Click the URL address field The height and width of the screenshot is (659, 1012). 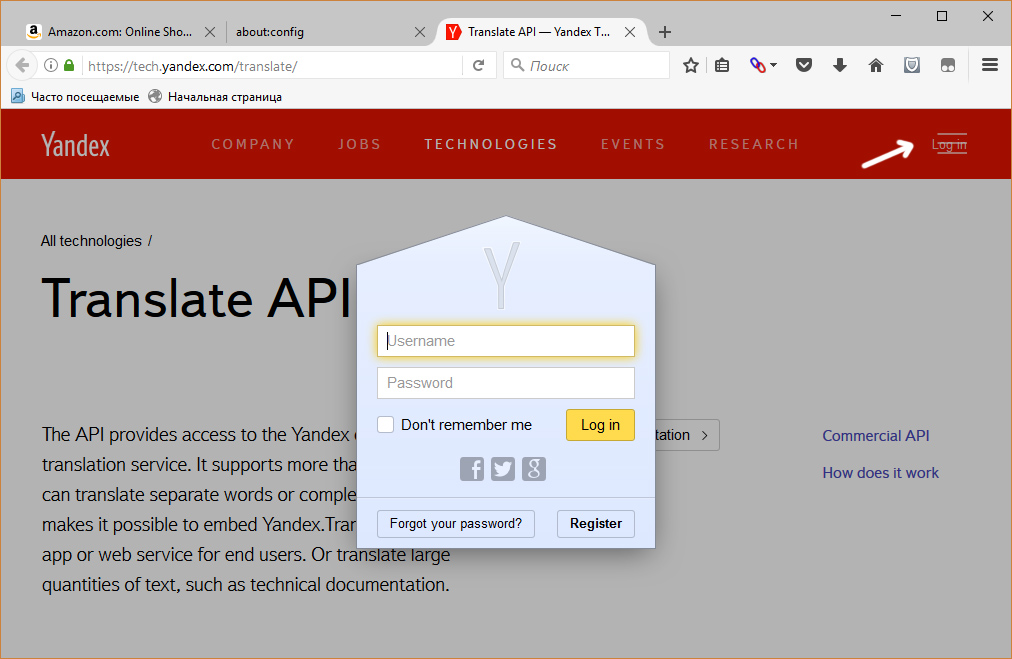[x=271, y=66]
